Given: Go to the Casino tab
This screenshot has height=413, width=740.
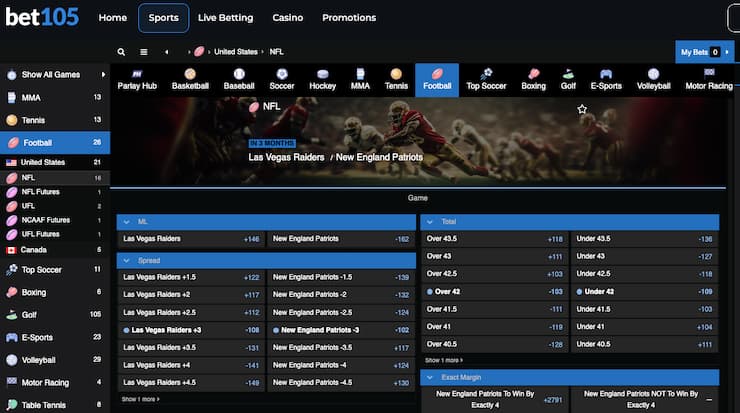Looking at the screenshot, I should pyautogui.click(x=288, y=18).
